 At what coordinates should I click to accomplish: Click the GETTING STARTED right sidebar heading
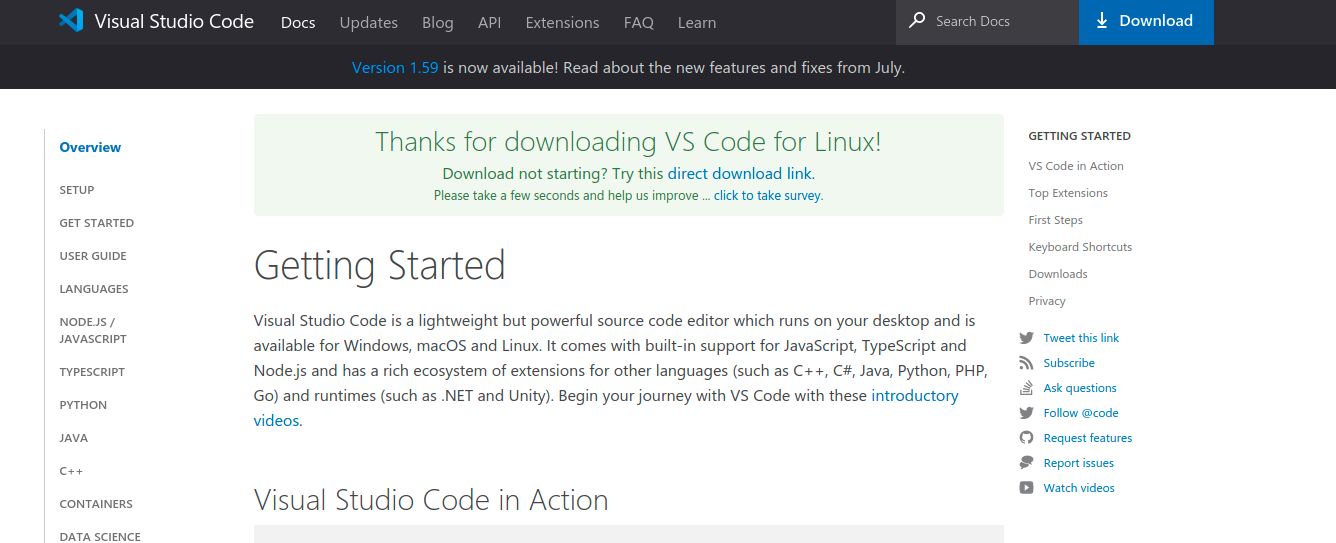point(1080,136)
